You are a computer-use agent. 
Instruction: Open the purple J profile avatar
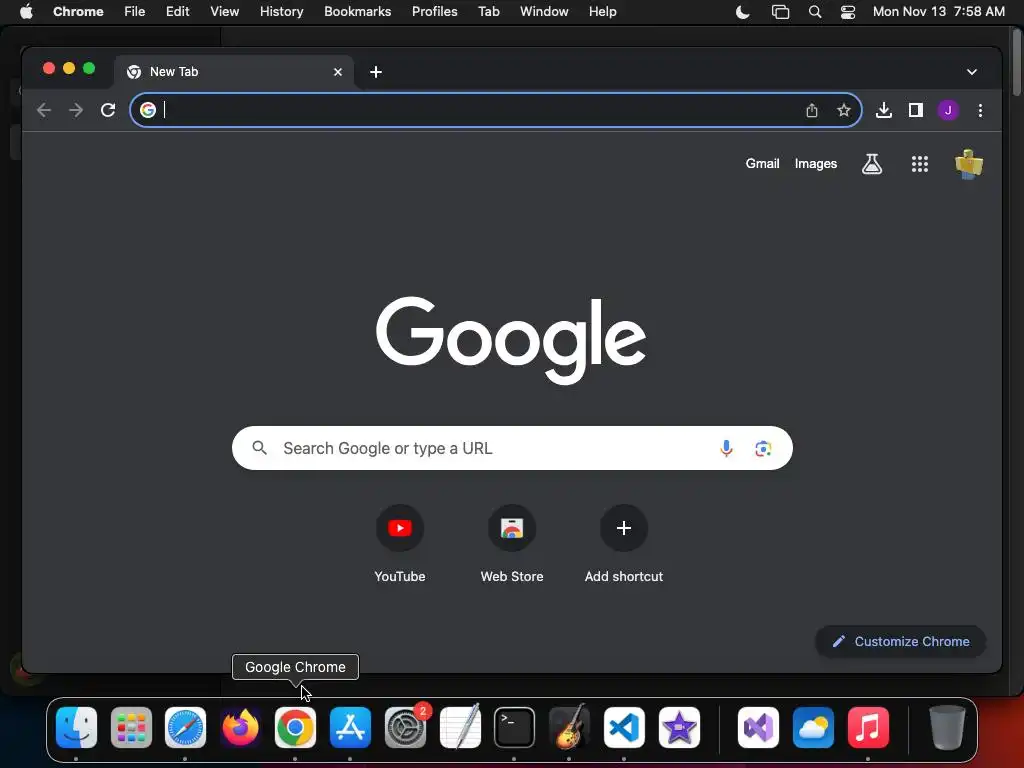click(x=948, y=110)
